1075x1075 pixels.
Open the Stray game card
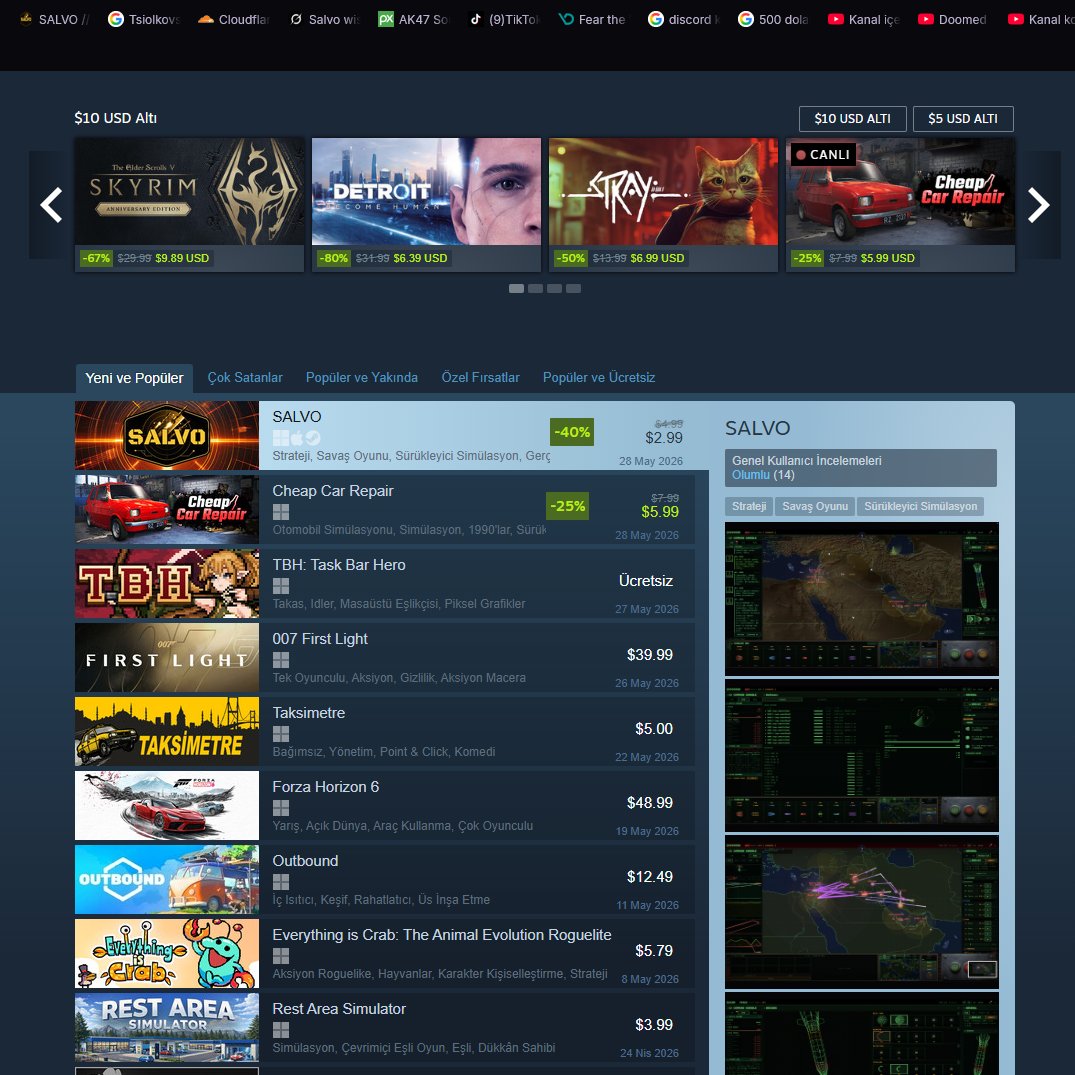663,204
